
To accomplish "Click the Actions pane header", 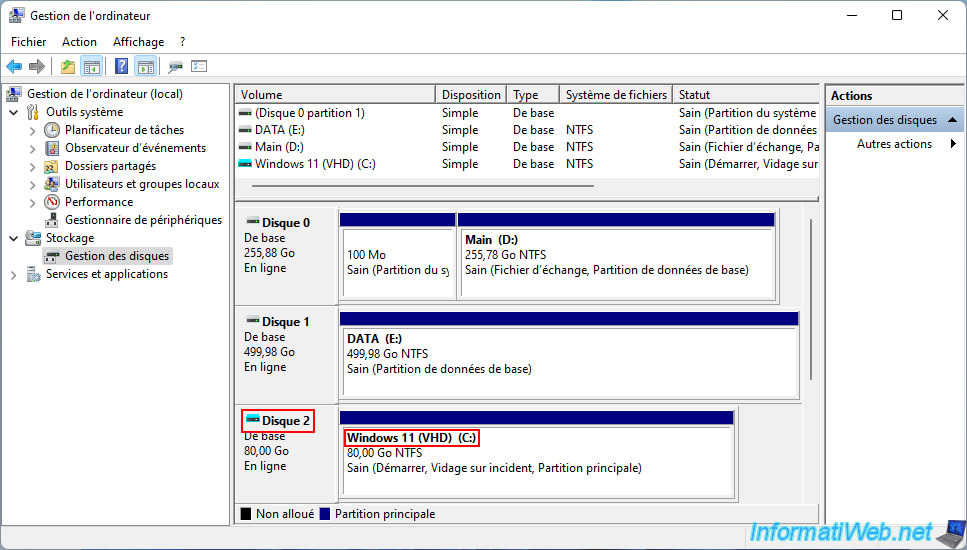I will (894, 96).
